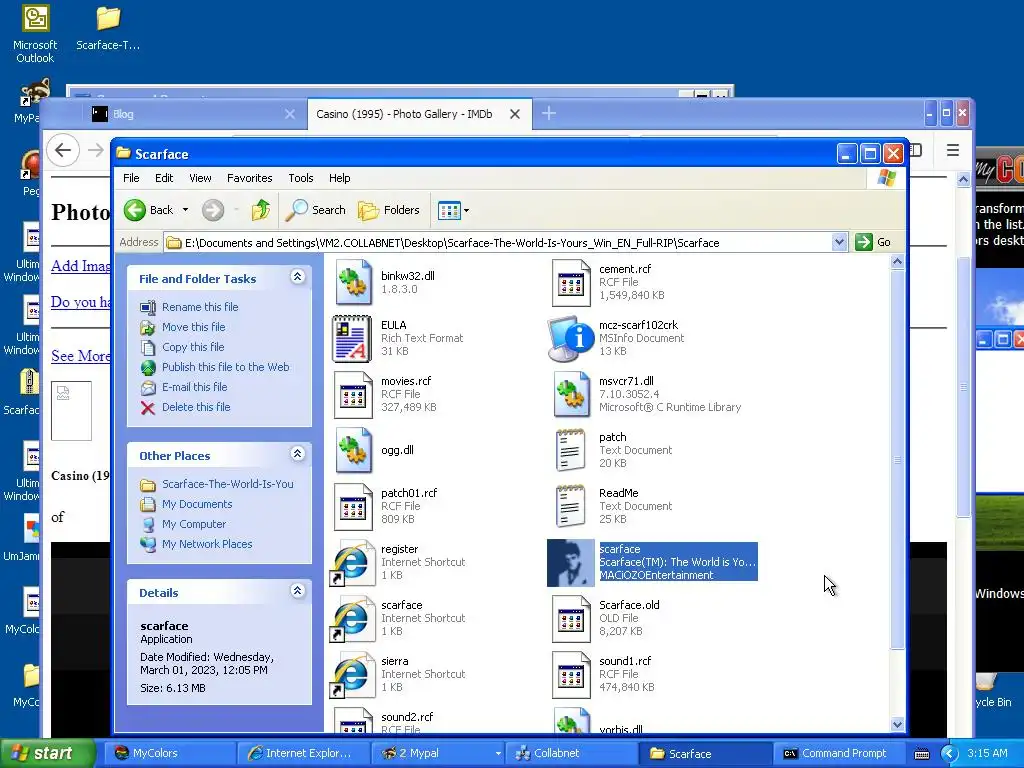Open the Favorites menu
Image resolution: width=1024 pixels, height=768 pixels.
[x=249, y=178]
